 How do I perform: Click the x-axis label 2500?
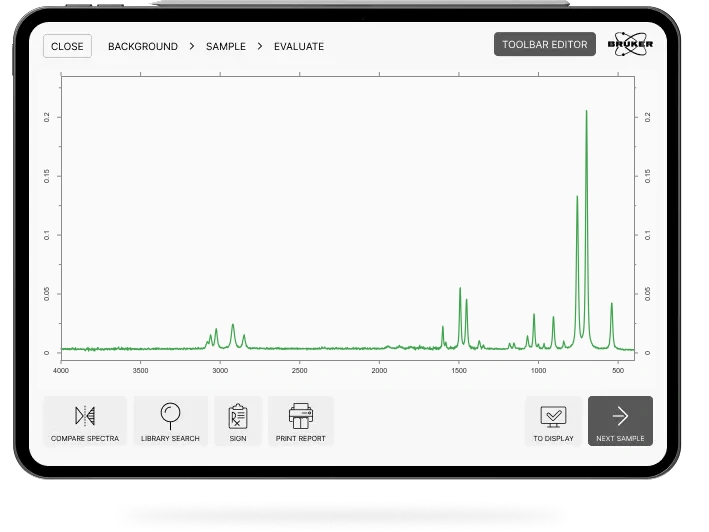click(299, 371)
